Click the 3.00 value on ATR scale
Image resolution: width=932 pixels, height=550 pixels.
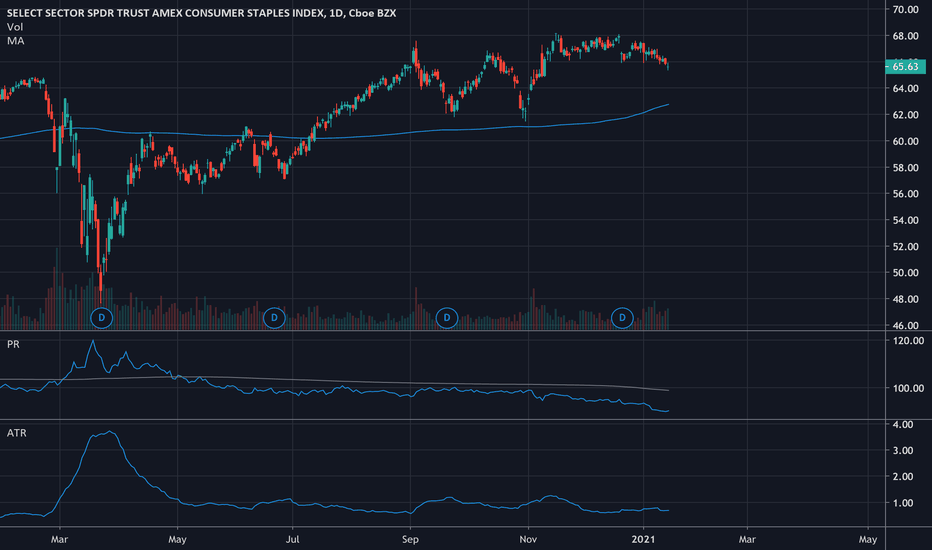click(903, 451)
